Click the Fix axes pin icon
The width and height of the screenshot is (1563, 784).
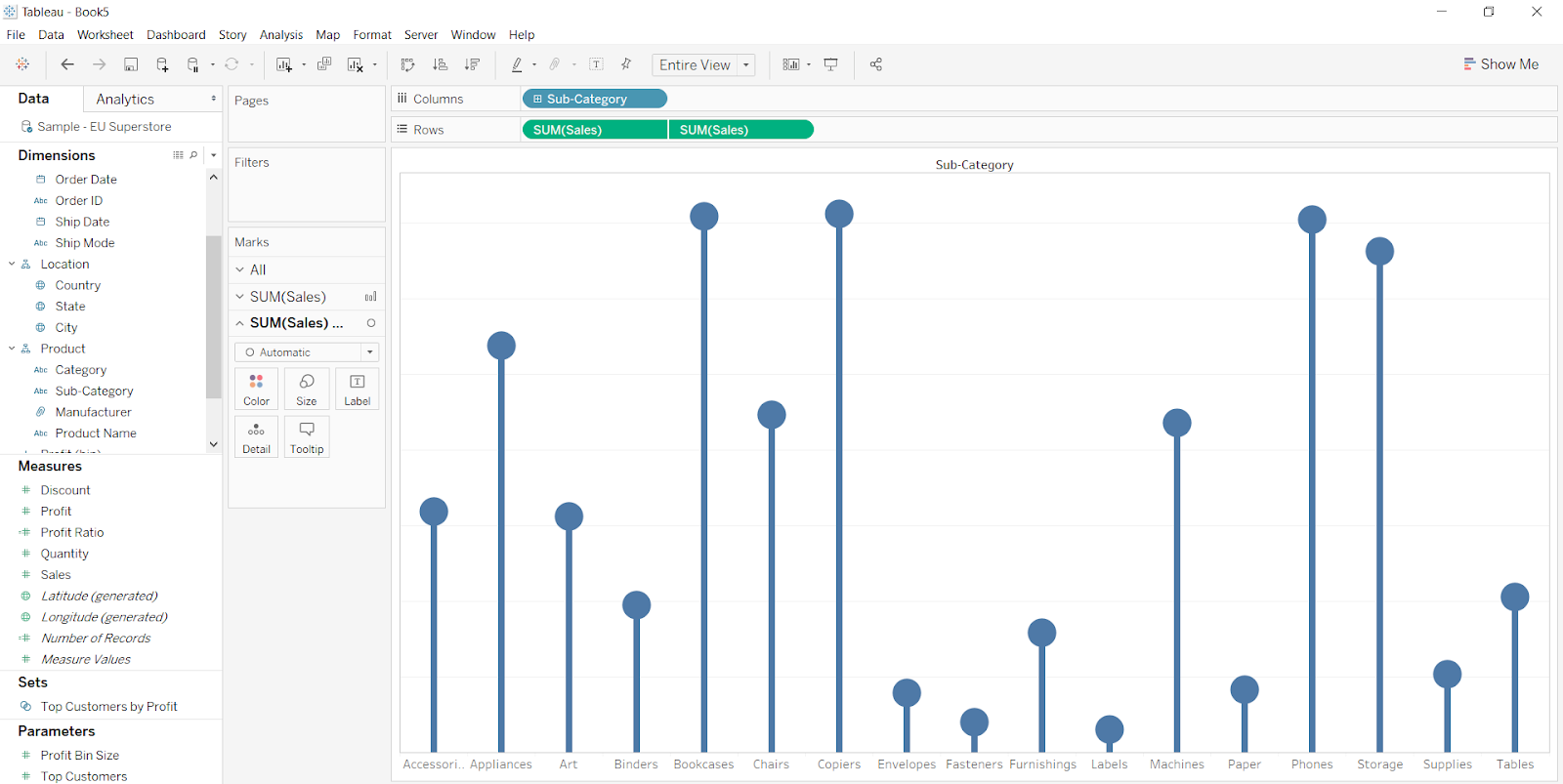626,64
